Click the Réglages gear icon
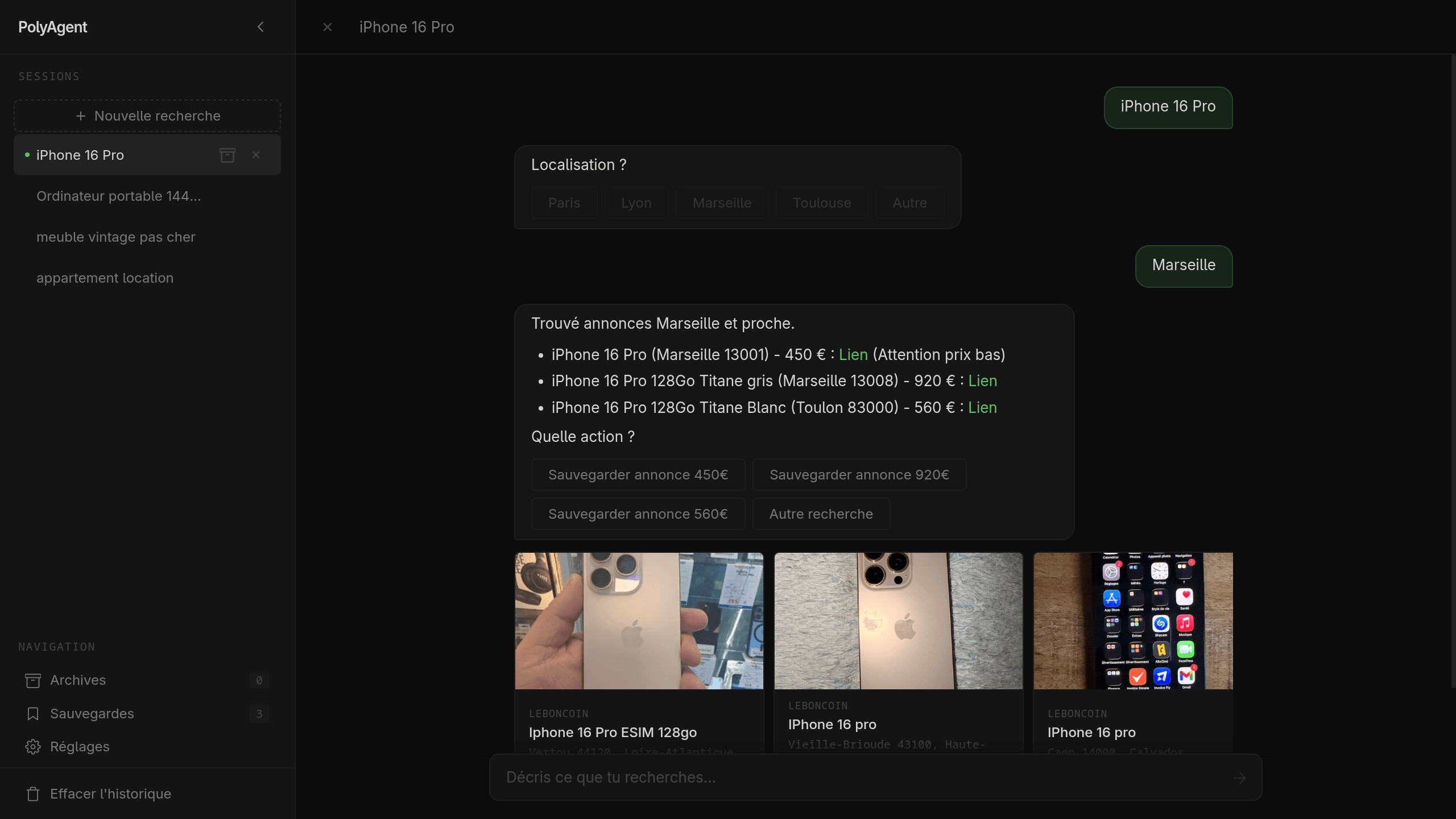This screenshot has width=1456, height=819. [x=33, y=747]
